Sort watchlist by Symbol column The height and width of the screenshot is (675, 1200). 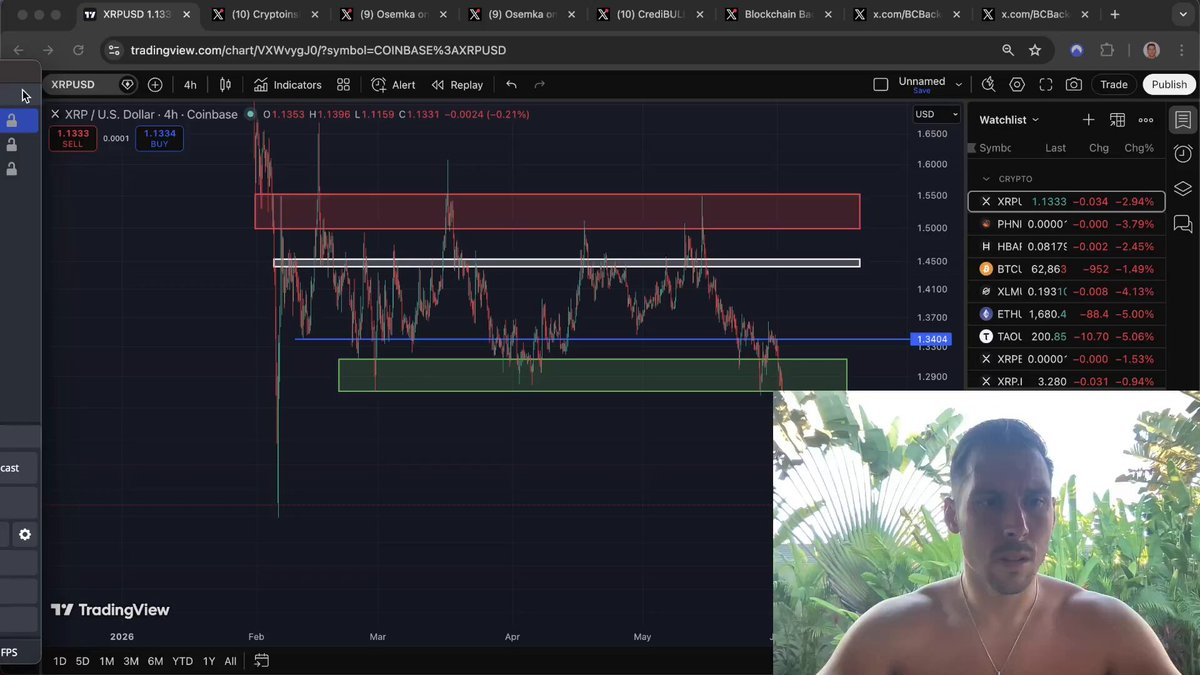[x=994, y=148]
